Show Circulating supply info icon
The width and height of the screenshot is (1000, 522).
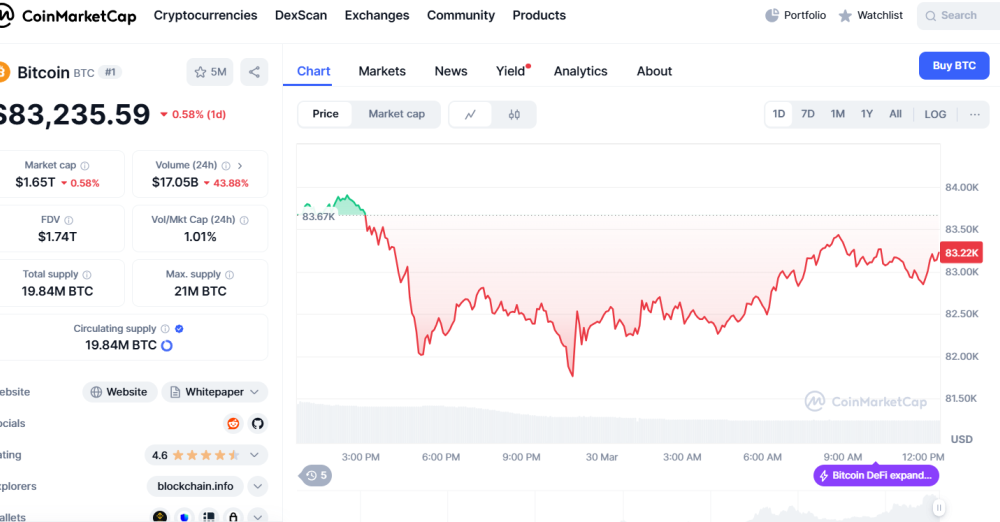[x=165, y=329]
